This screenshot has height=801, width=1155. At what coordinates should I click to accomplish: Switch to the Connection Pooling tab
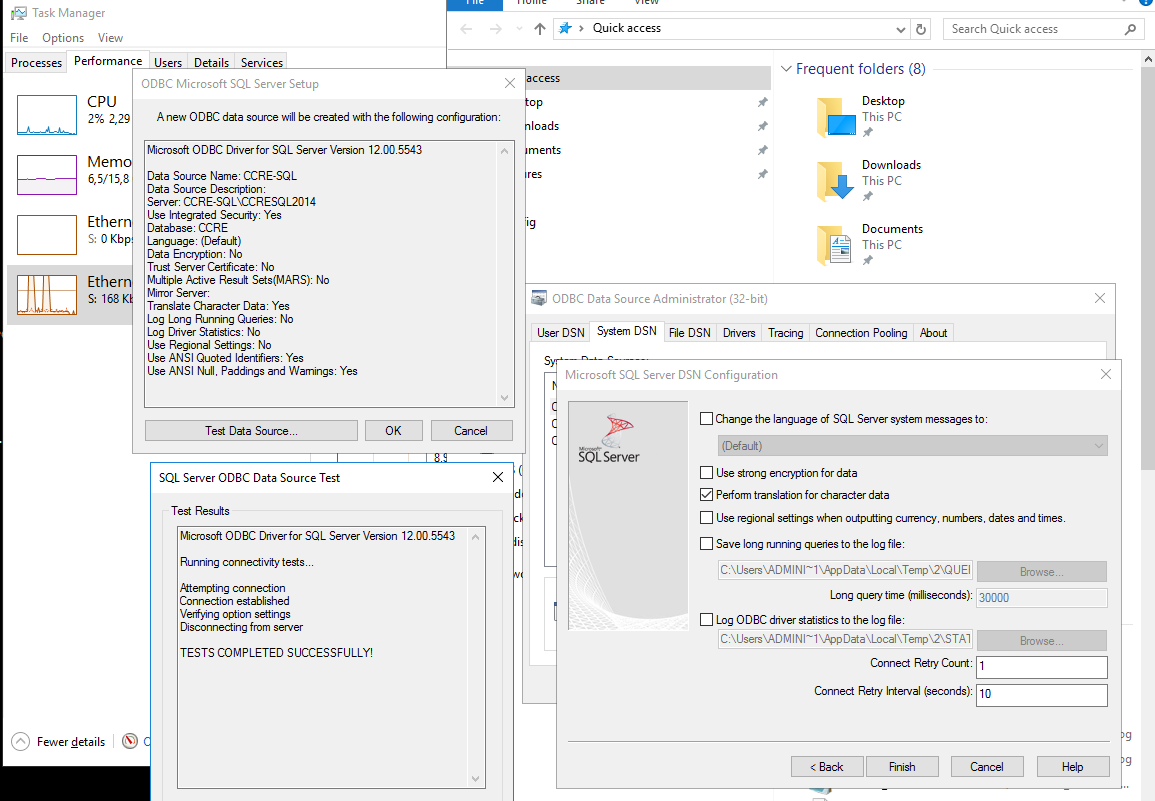861,333
